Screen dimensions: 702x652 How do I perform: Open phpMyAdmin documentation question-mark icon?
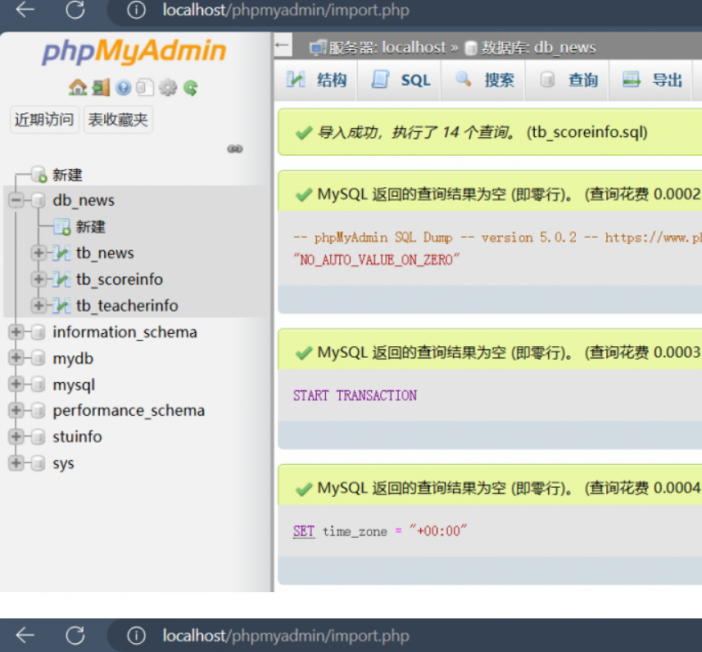point(123,88)
